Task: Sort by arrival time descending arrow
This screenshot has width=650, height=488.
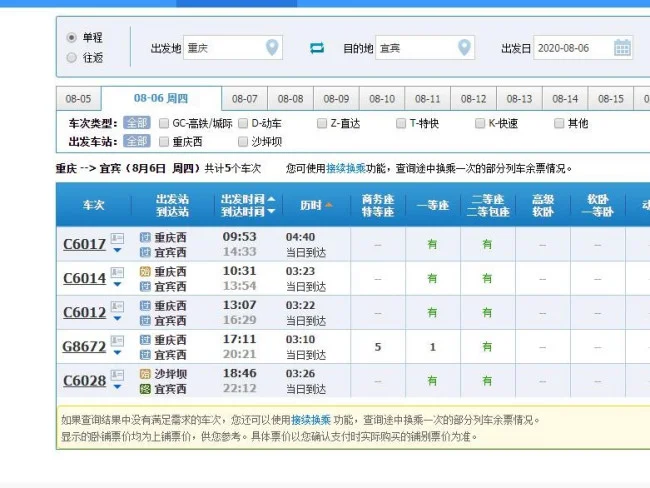Action: 271,211
